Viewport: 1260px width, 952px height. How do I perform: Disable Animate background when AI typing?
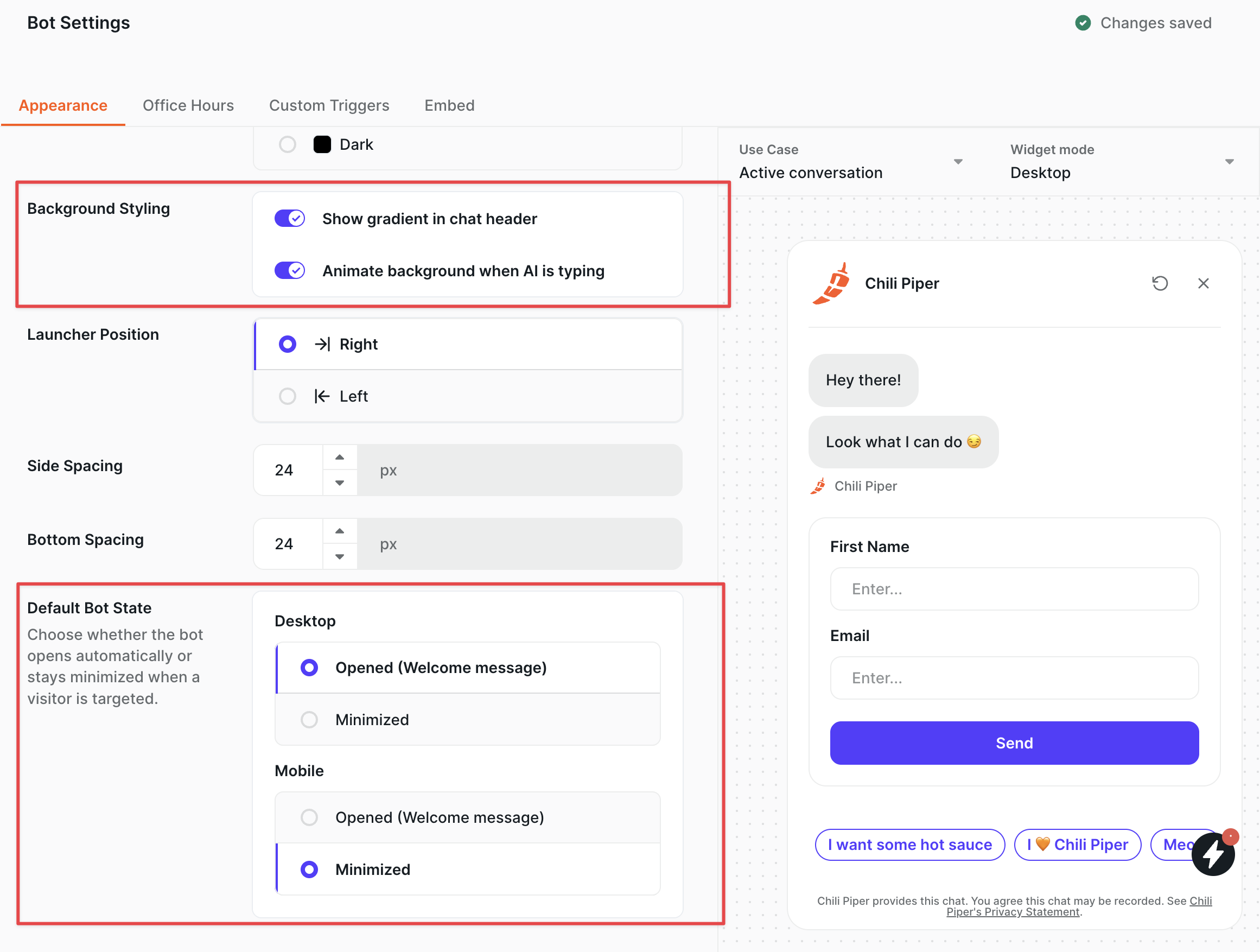(x=289, y=271)
